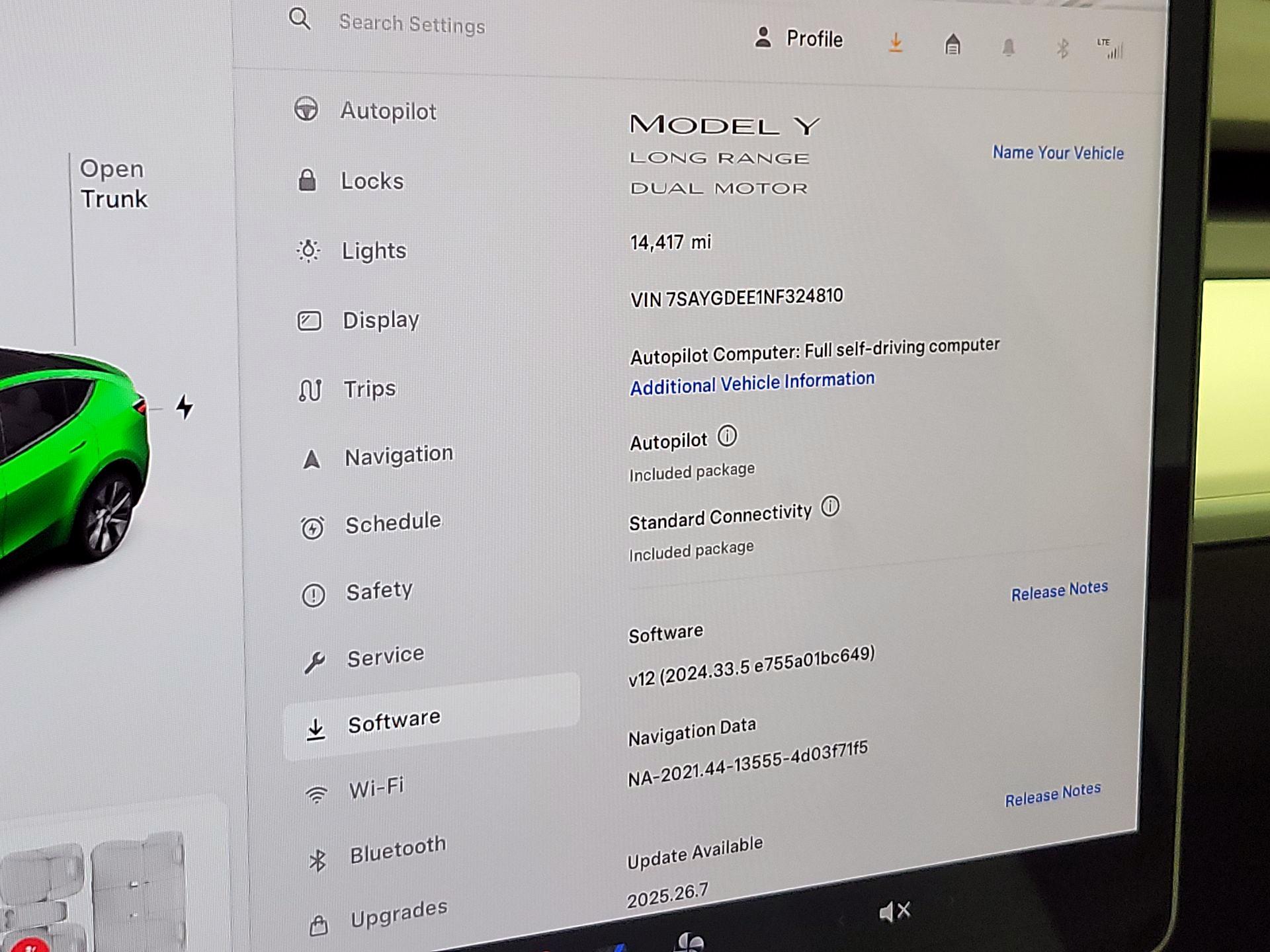Tap the muted volume speaker icon
The image size is (1270, 952).
click(895, 912)
